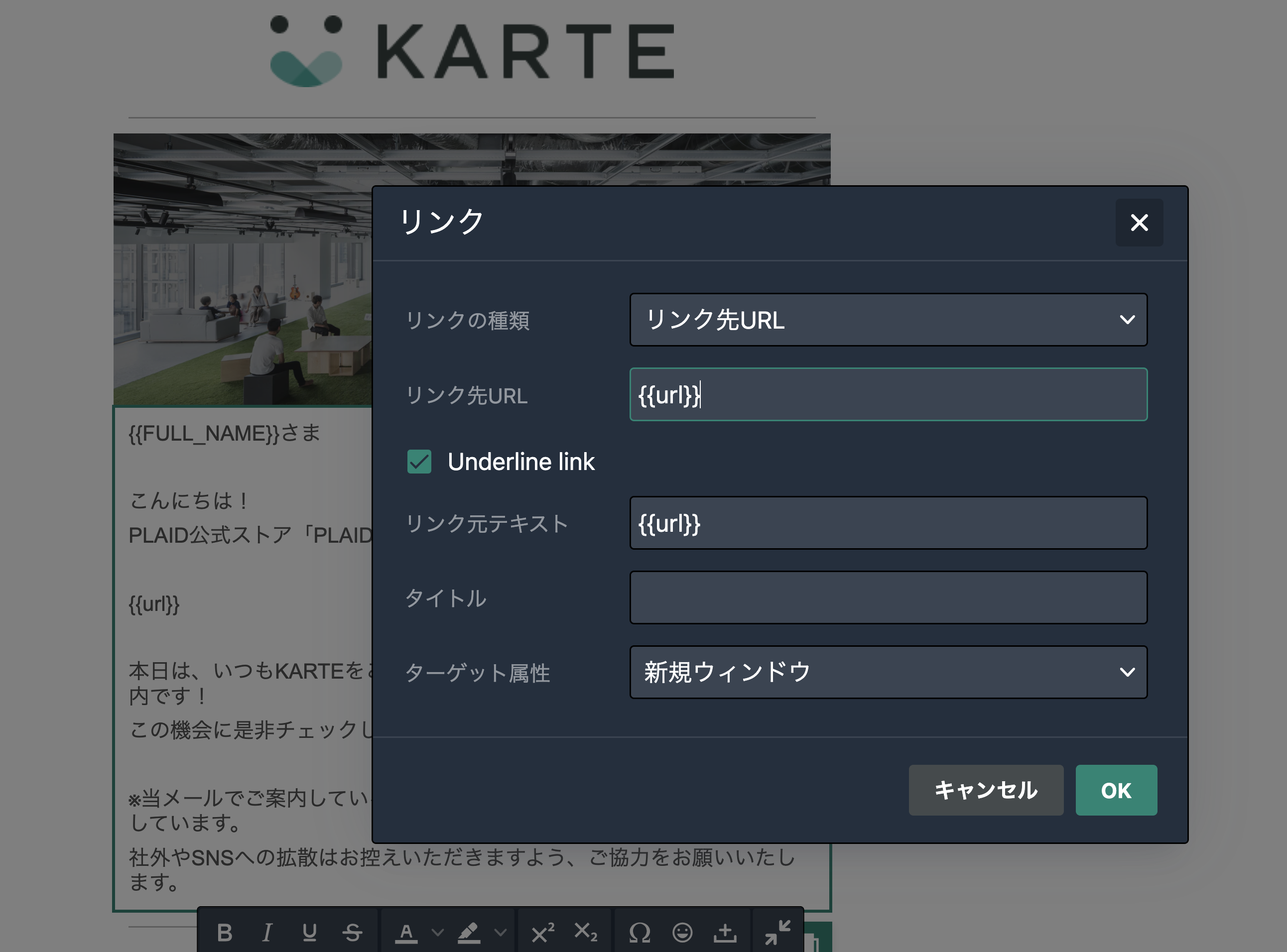Confirm the link with OK
Screen dimensions: 1287x952
[x=1116, y=790]
